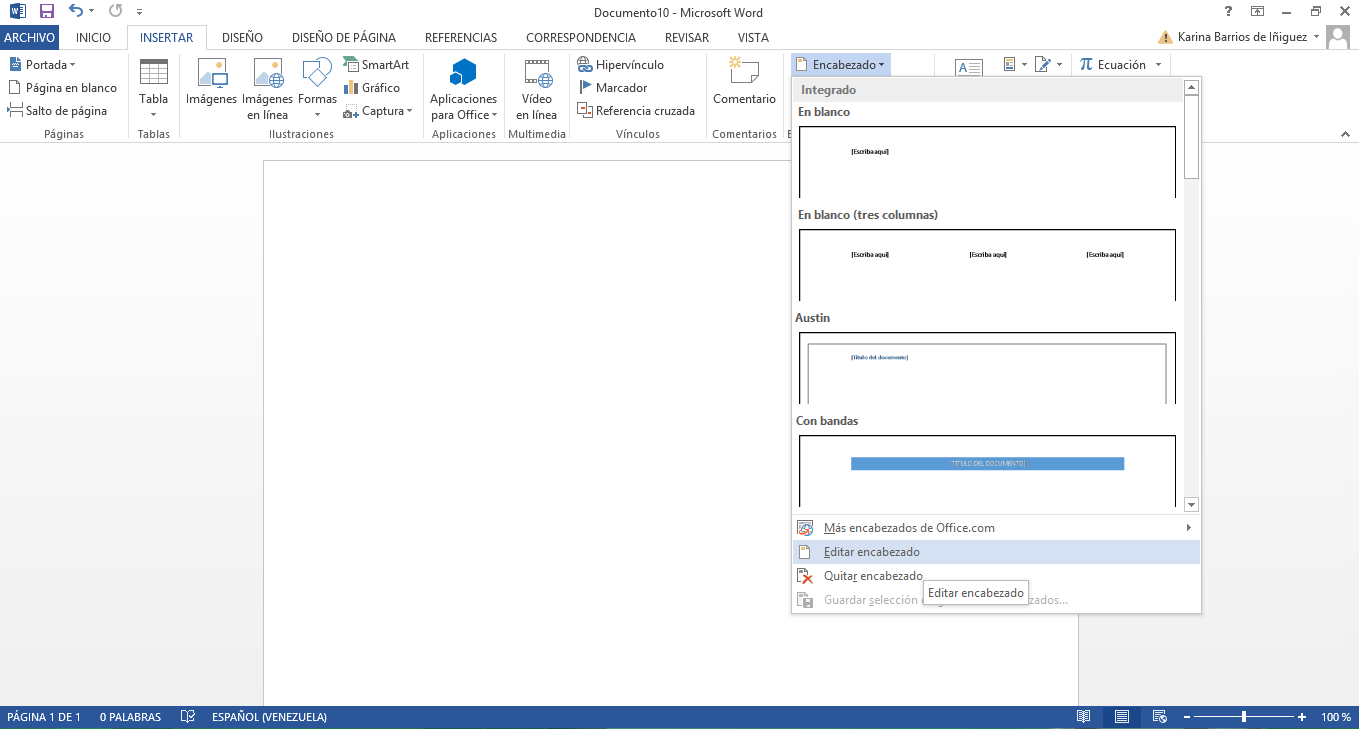1359x729 pixels.
Task: Open the Portada cover page dropdown
Action: point(42,64)
